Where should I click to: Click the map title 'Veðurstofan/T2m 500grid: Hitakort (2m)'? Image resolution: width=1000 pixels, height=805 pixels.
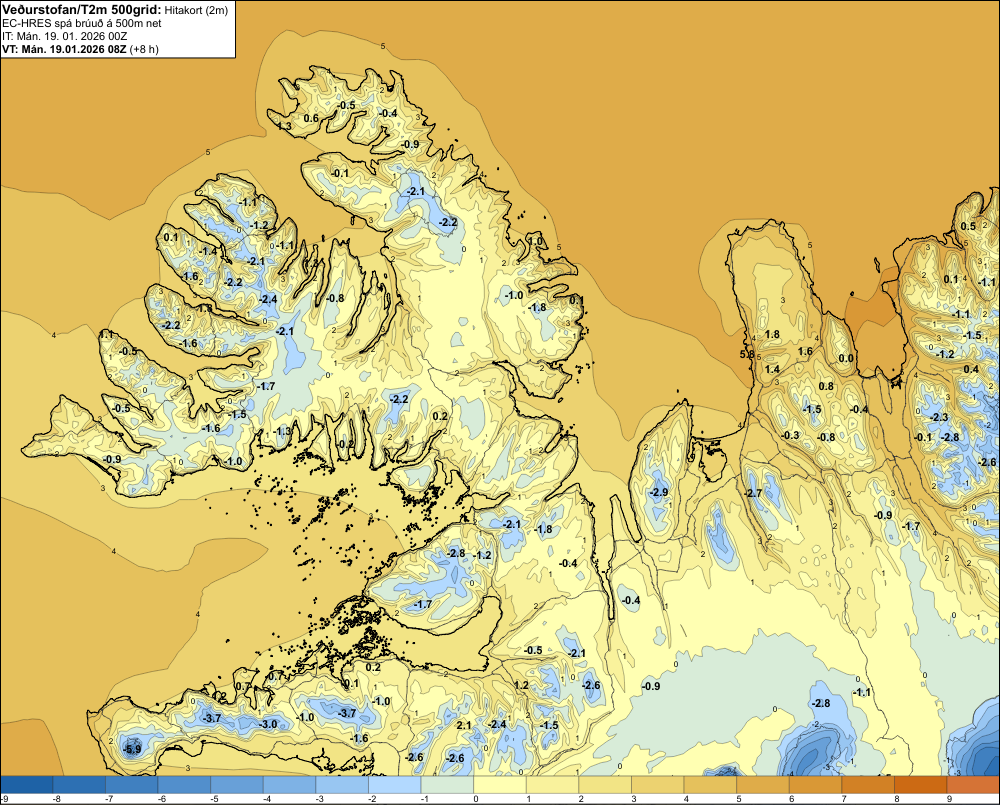coord(115,10)
